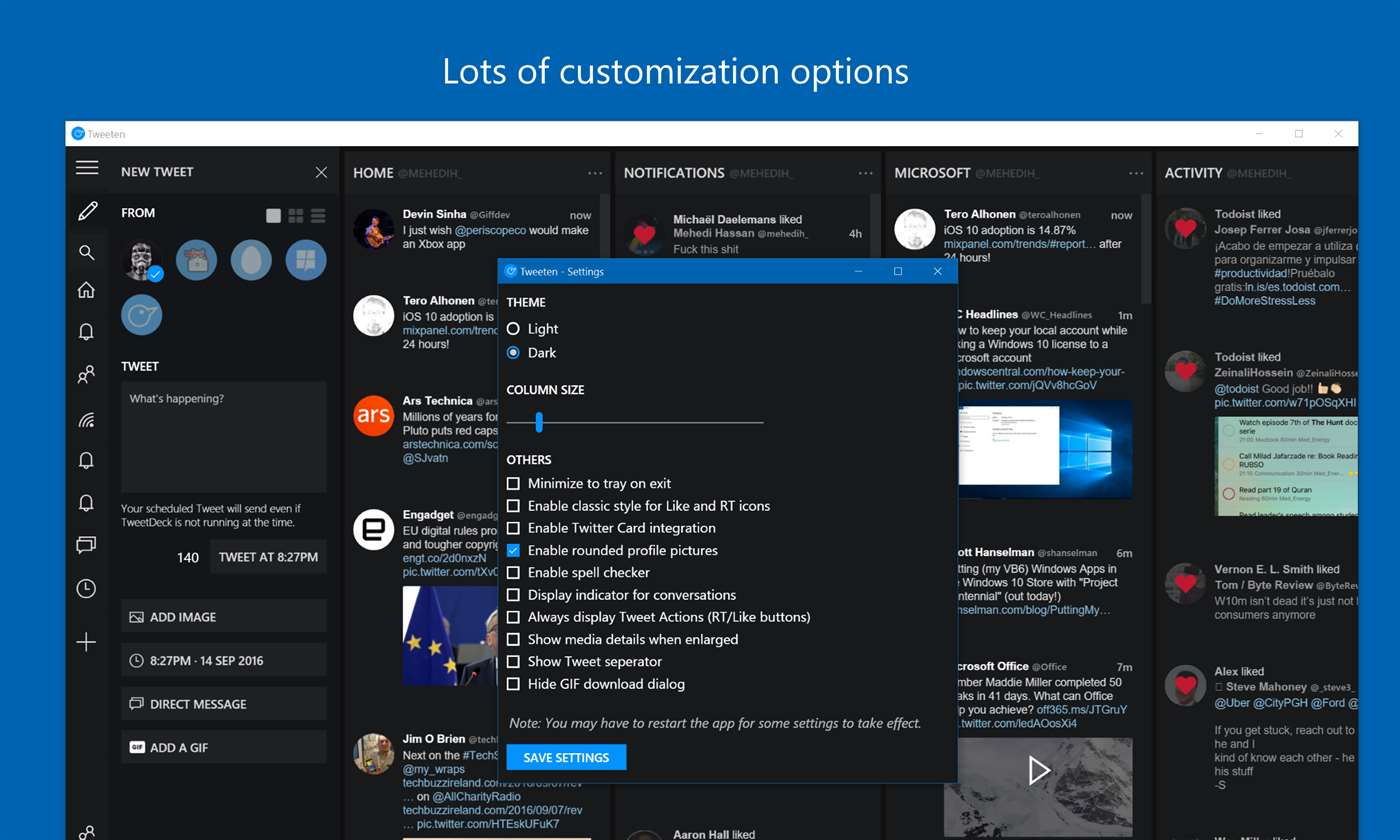
Task: Play the video in Microsoft Office tweet
Action: (1040, 770)
